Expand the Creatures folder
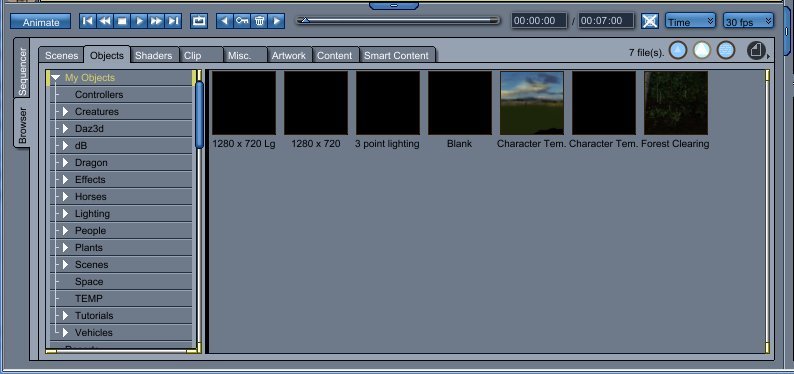The width and height of the screenshot is (794, 374). coord(65,111)
